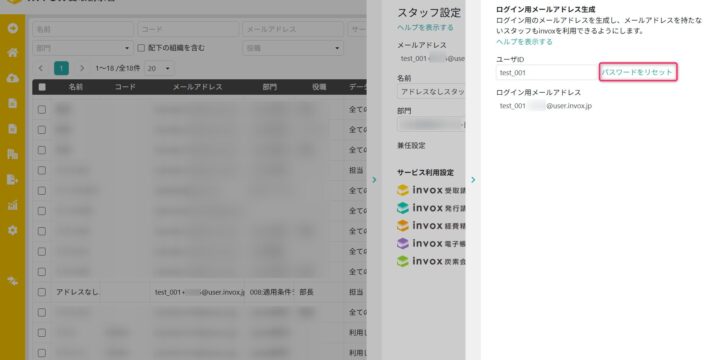Sort by the 役職 column header
The image size is (720, 360).
point(319,87)
